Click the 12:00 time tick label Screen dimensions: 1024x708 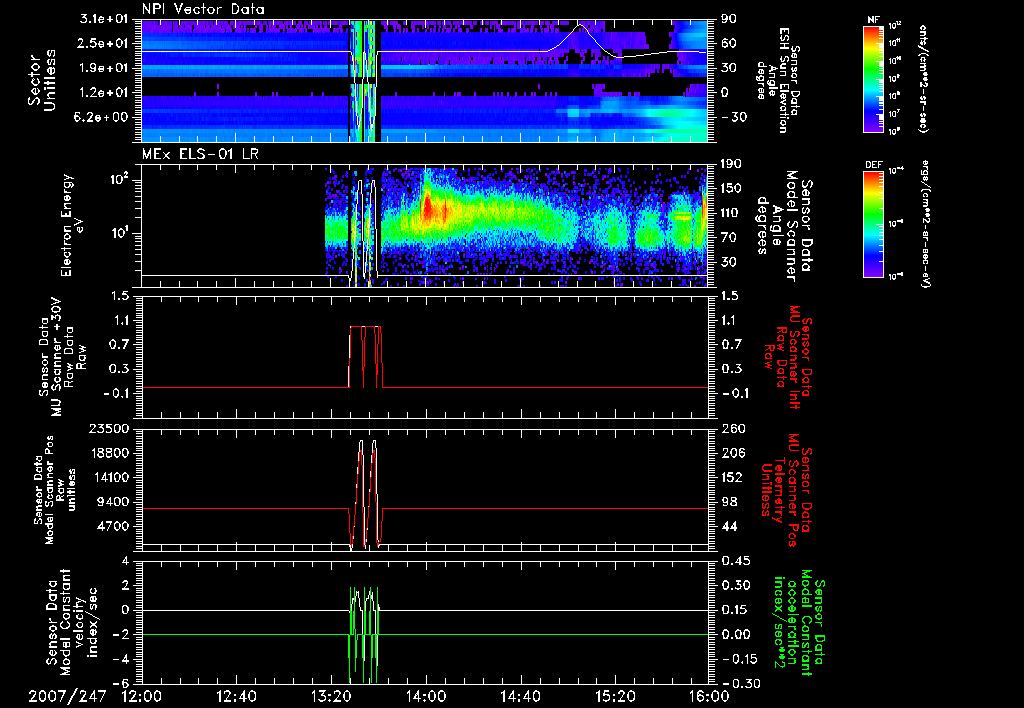click(x=142, y=697)
